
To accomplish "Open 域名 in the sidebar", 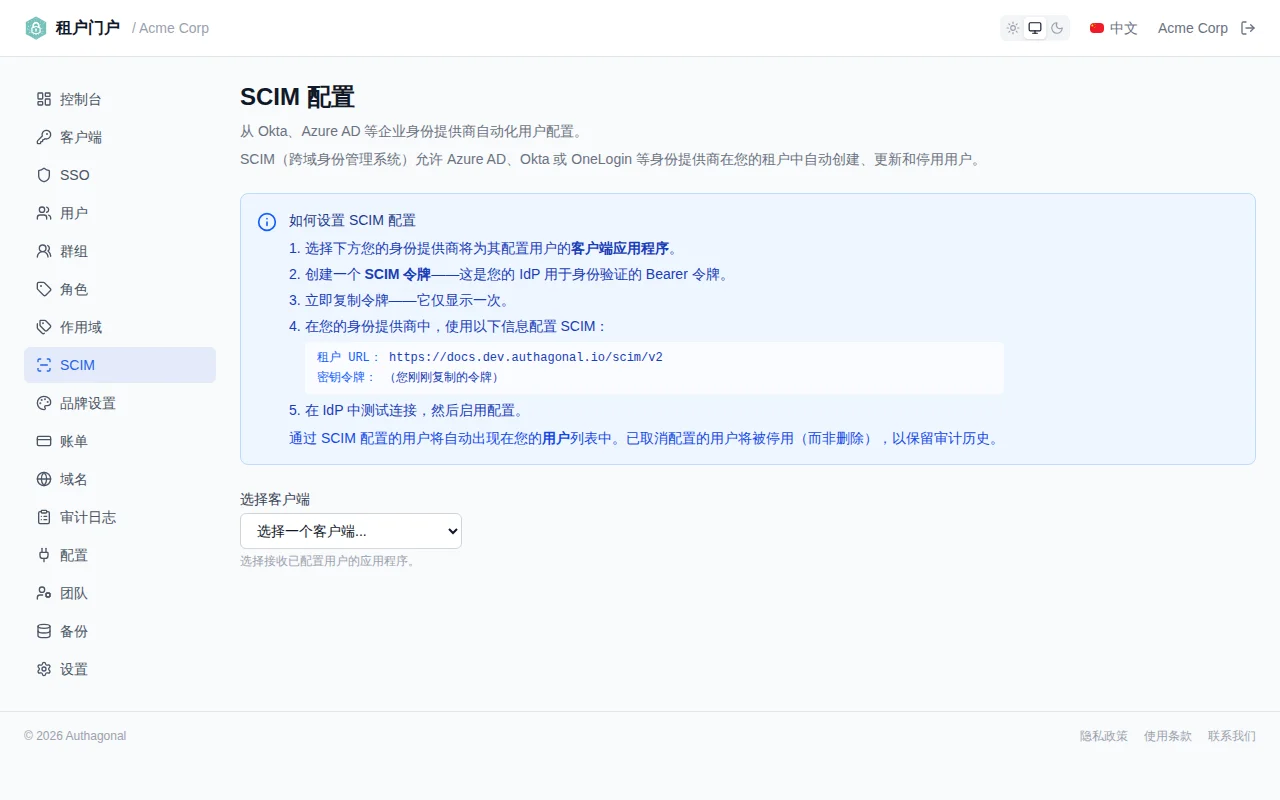I will (x=120, y=479).
